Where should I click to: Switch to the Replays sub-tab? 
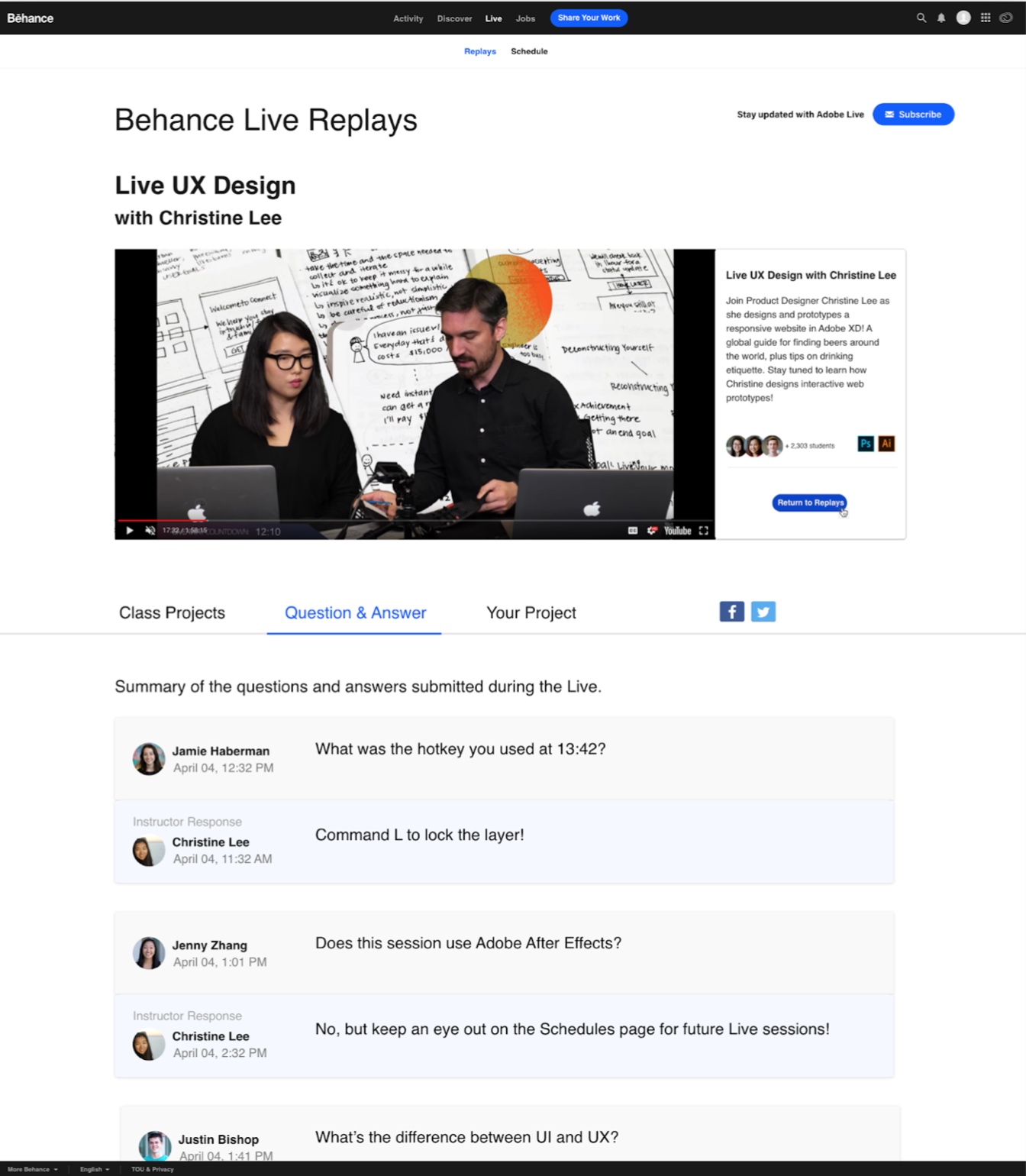[x=480, y=51]
